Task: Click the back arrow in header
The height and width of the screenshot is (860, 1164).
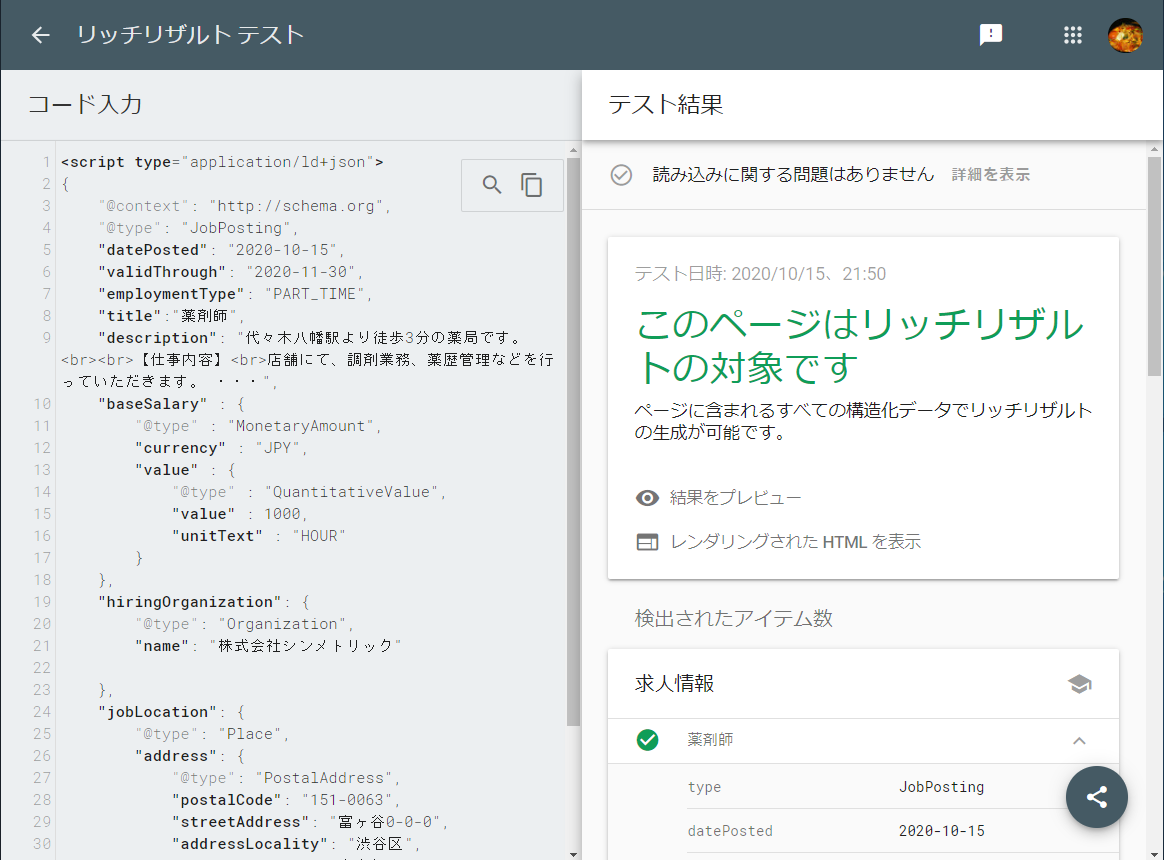Action: coord(40,35)
